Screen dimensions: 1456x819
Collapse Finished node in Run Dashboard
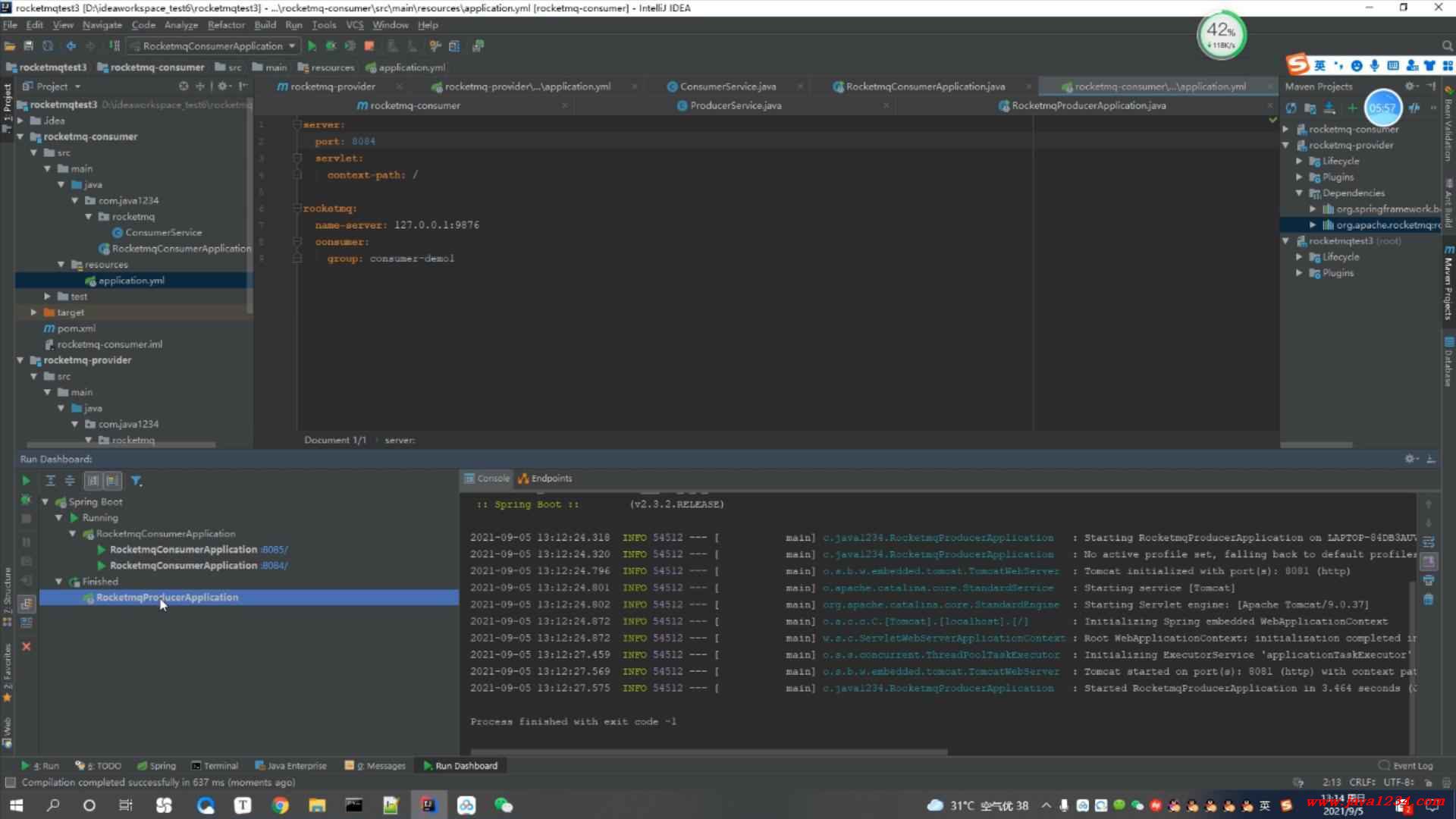pyautogui.click(x=59, y=582)
